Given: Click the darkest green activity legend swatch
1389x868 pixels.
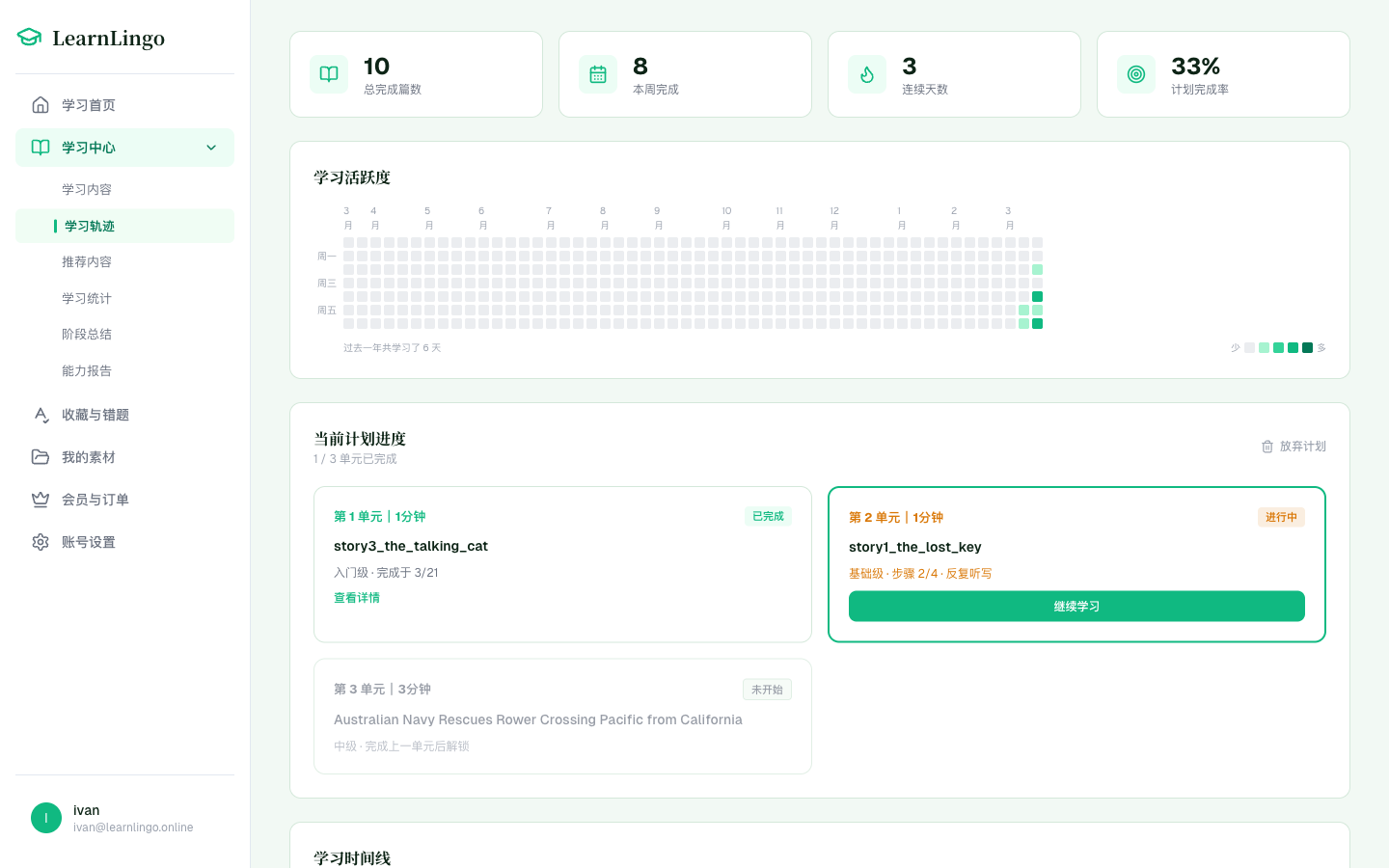Looking at the screenshot, I should pos(1307,348).
